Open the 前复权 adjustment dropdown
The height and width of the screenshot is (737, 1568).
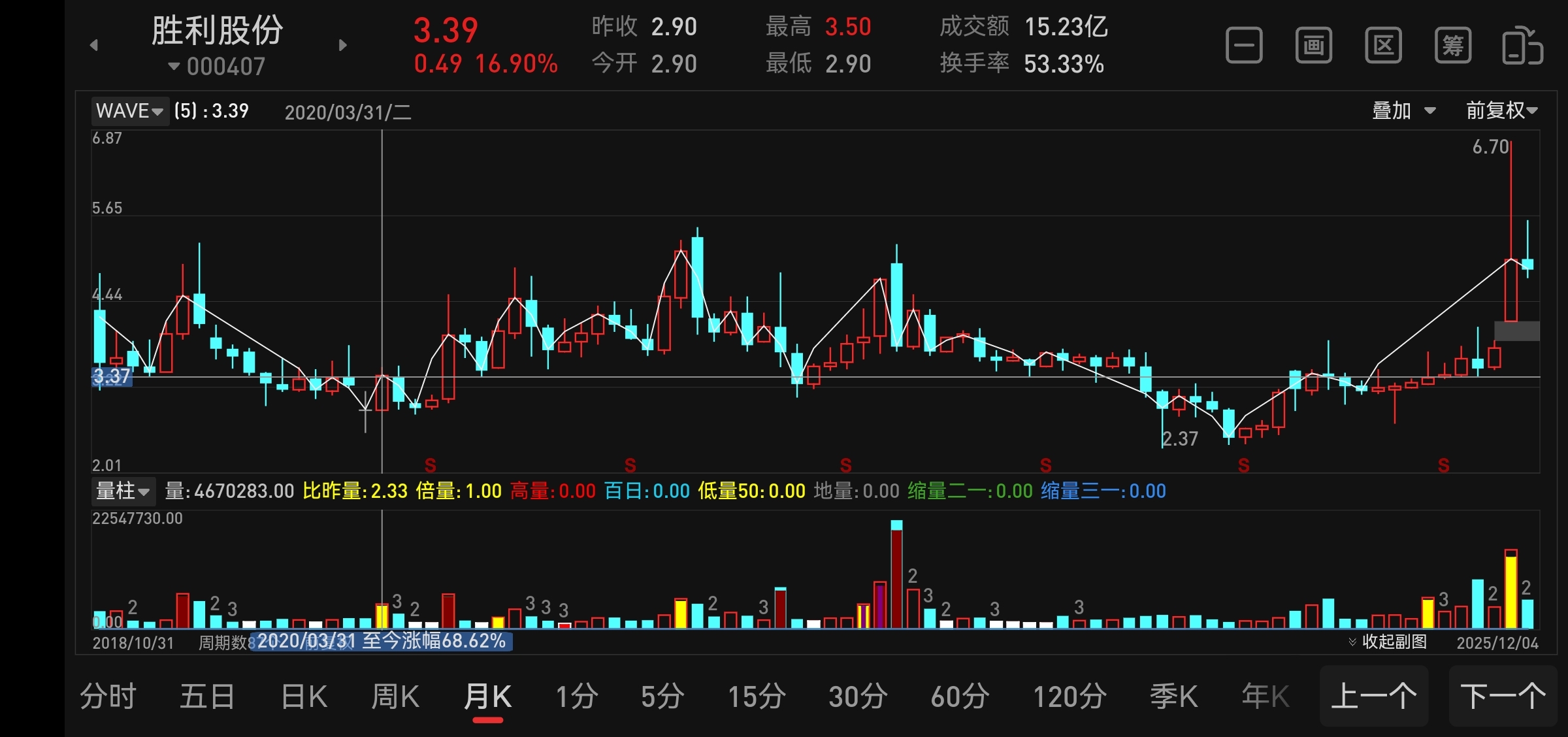pyautogui.click(x=1501, y=111)
